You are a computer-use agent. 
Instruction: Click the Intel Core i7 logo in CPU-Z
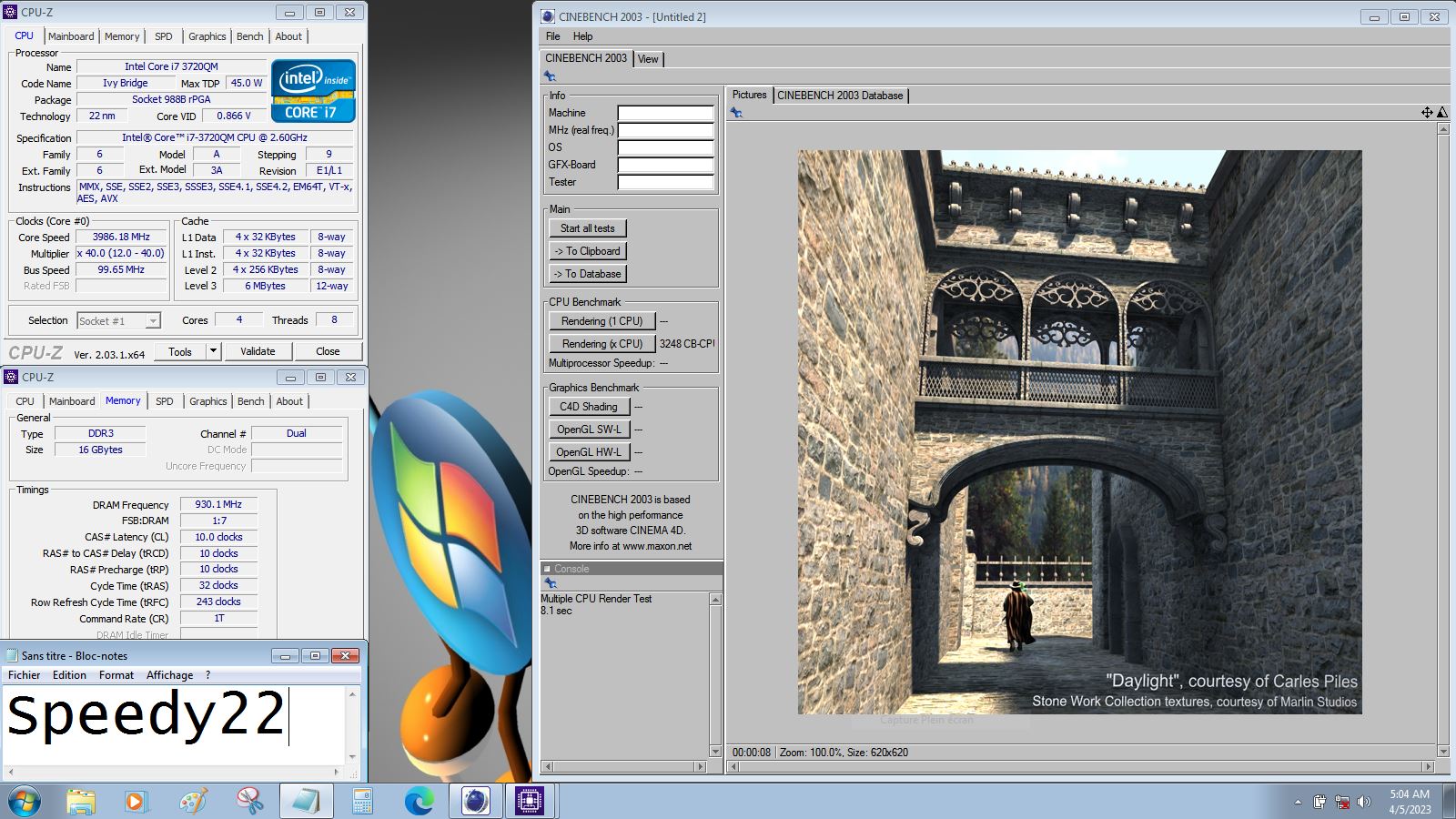[x=313, y=91]
